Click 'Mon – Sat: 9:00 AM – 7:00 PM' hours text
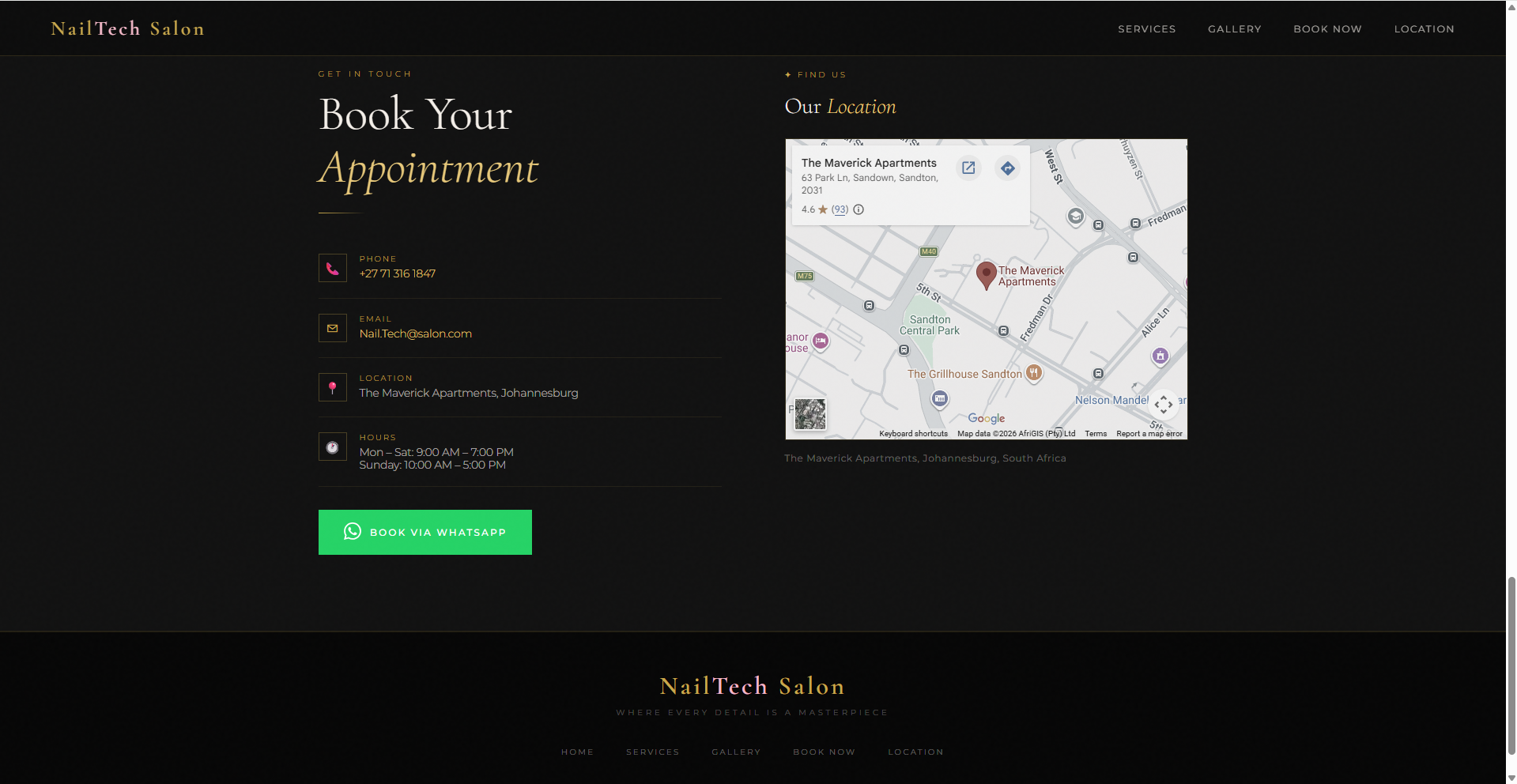This screenshot has height=784, width=1517. (x=436, y=452)
